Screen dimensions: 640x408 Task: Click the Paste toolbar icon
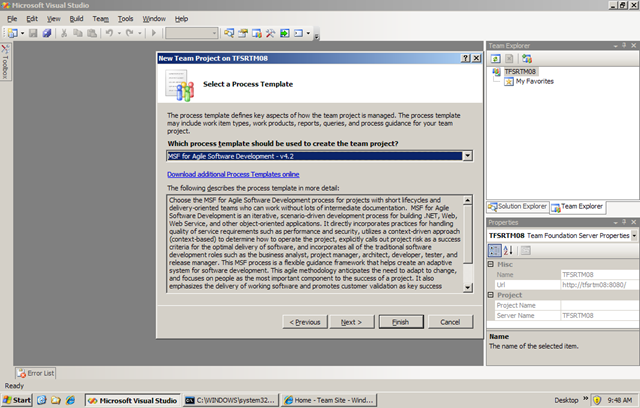coord(92,33)
